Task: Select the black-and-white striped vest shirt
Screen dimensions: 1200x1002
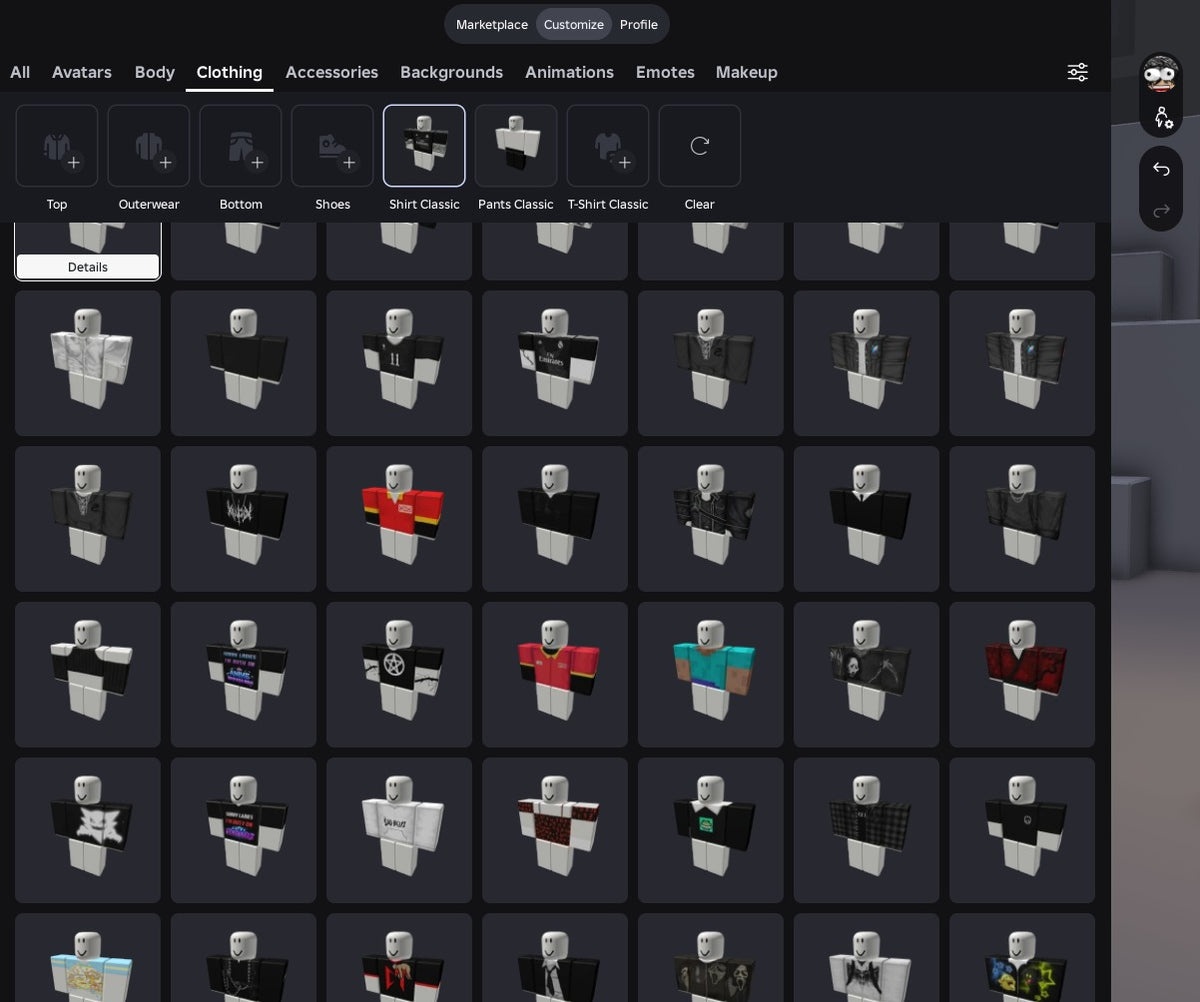Action: (x=88, y=675)
